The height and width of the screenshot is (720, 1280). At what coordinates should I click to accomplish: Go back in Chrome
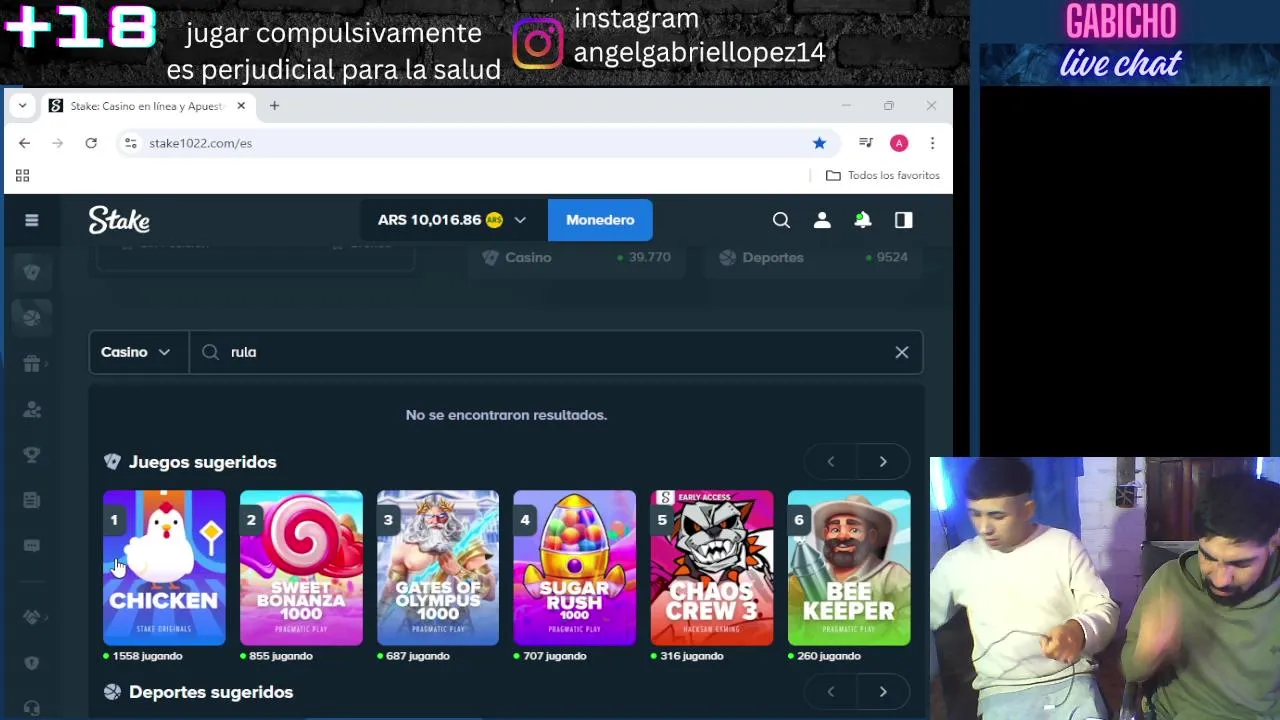tap(24, 143)
